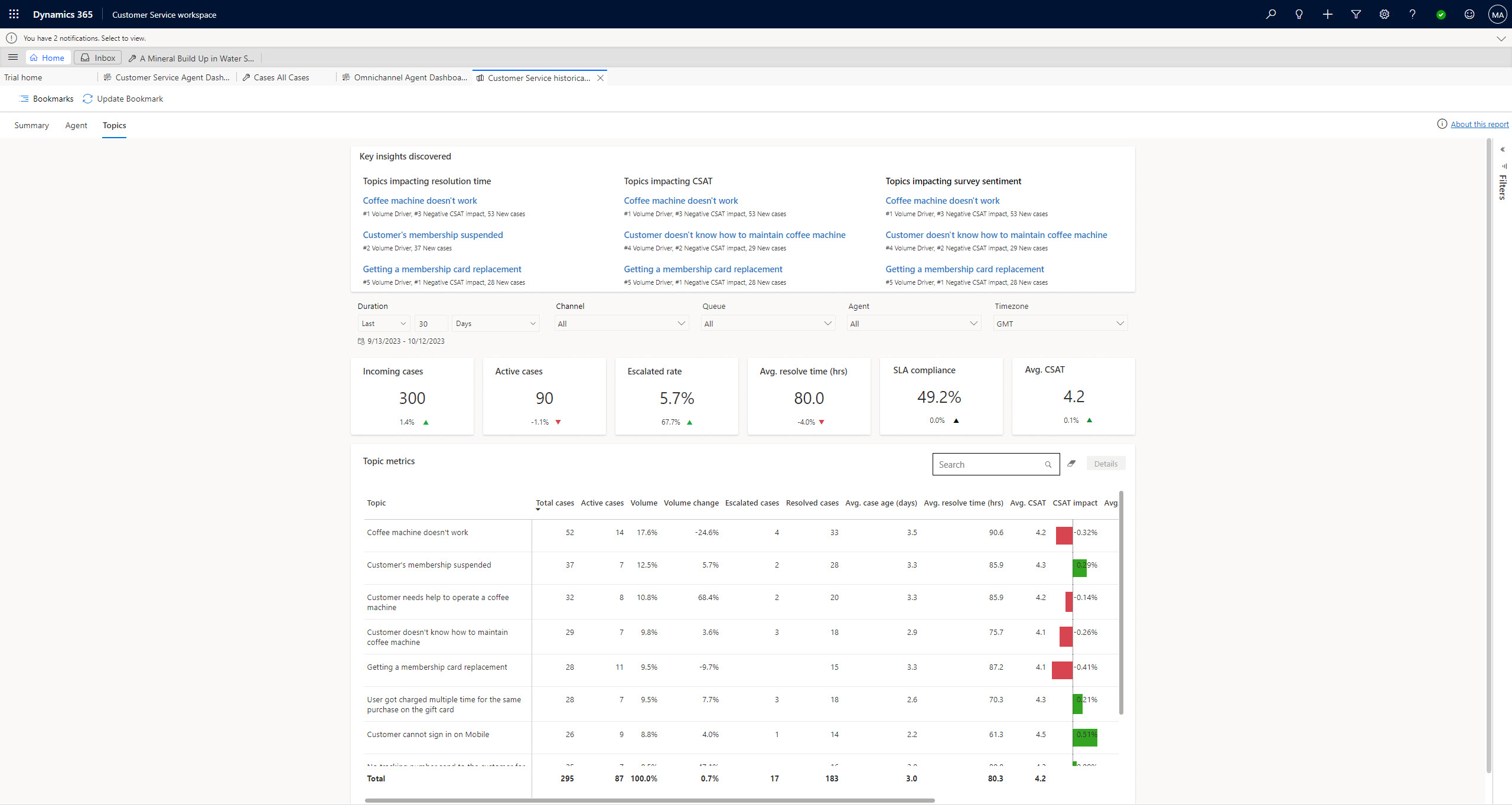Click the Bookmarks list icon

coord(24,99)
